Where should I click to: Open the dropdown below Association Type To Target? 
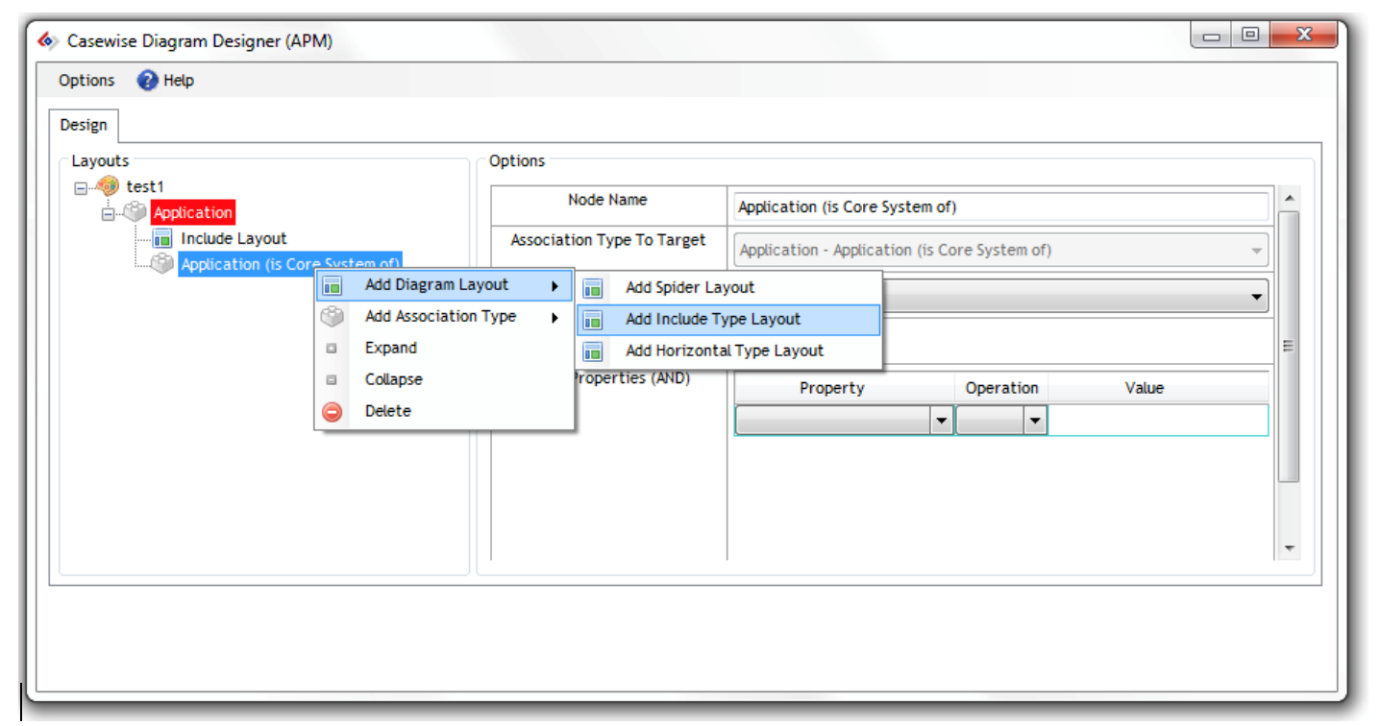(1257, 297)
